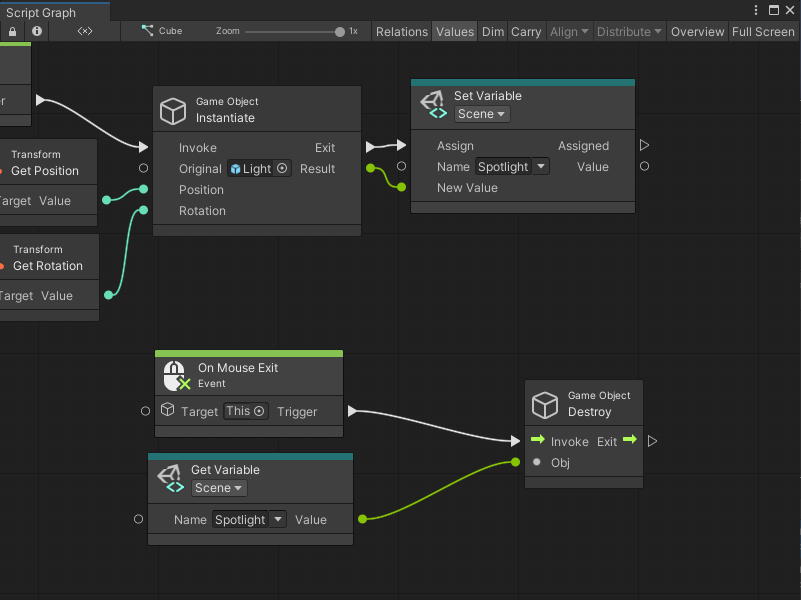801x600 pixels.
Task: Toggle Carry mode in toolbar
Action: [526, 31]
